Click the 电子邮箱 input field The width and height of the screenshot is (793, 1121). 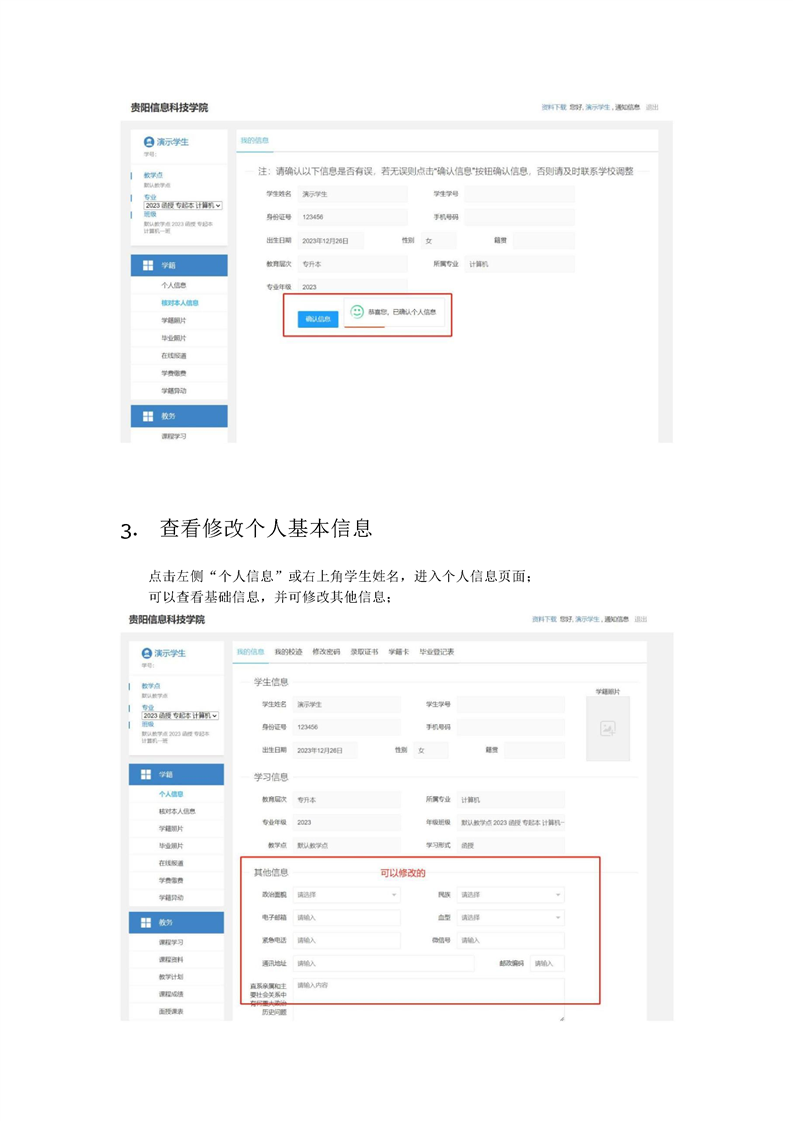pos(347,917)
